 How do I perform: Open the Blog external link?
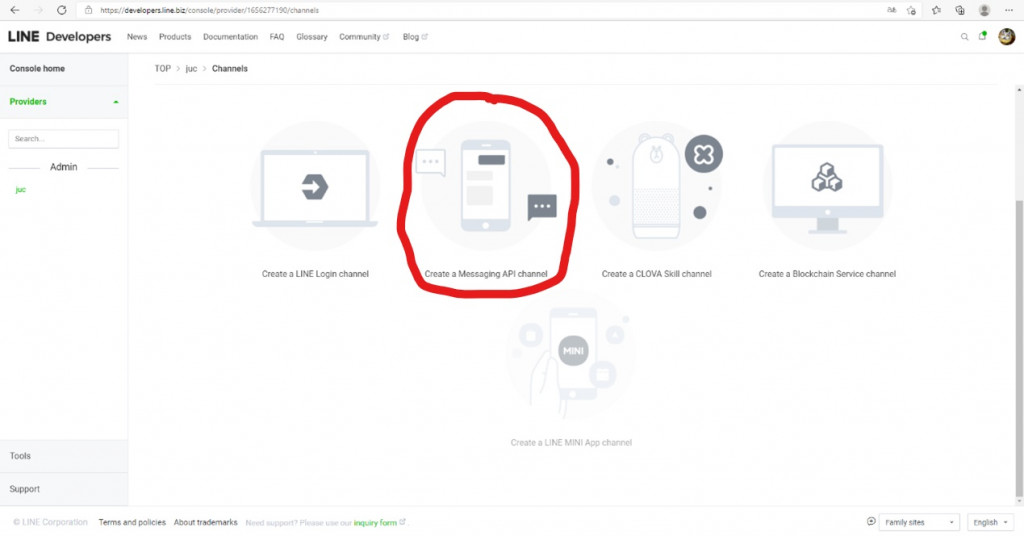[415, 37]
